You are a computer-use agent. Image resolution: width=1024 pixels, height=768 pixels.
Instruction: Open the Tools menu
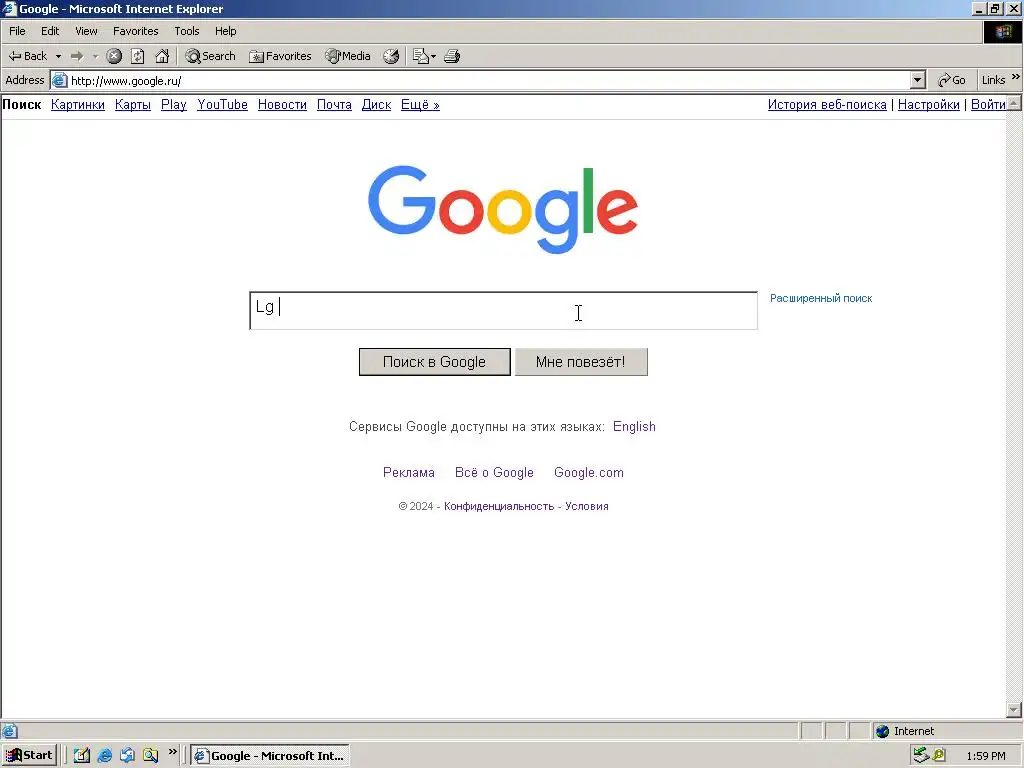tap(186, 31)
